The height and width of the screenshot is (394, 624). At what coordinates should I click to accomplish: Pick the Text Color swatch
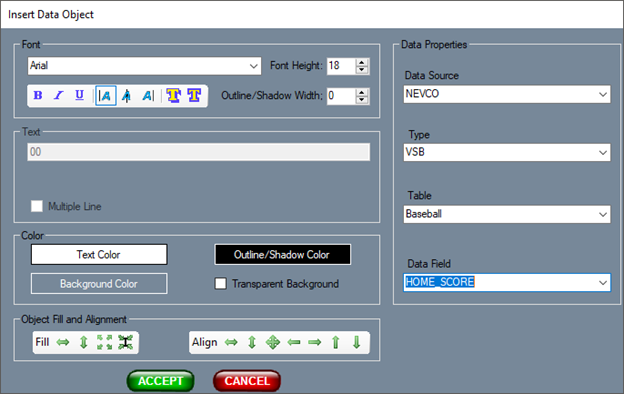click(x=99, y=255)
